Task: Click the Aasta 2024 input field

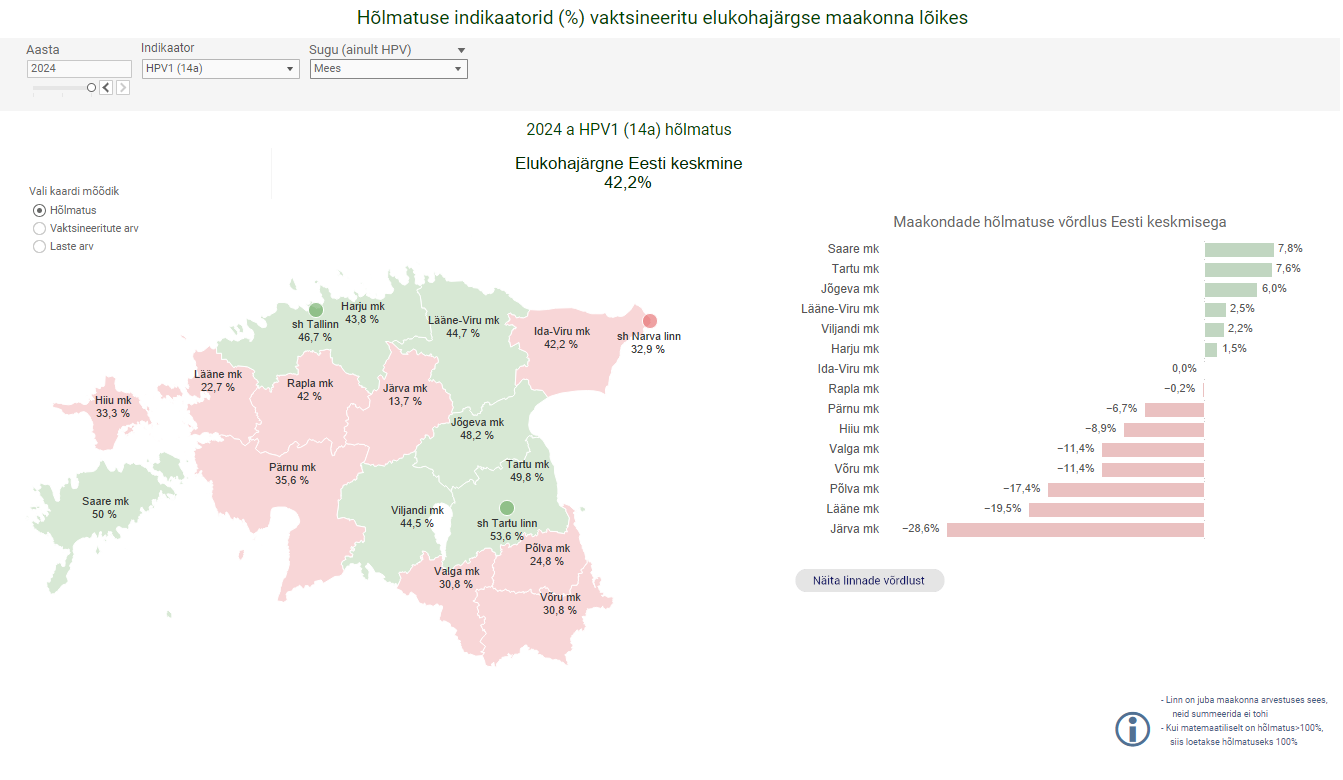Action: tap(79, 69)
